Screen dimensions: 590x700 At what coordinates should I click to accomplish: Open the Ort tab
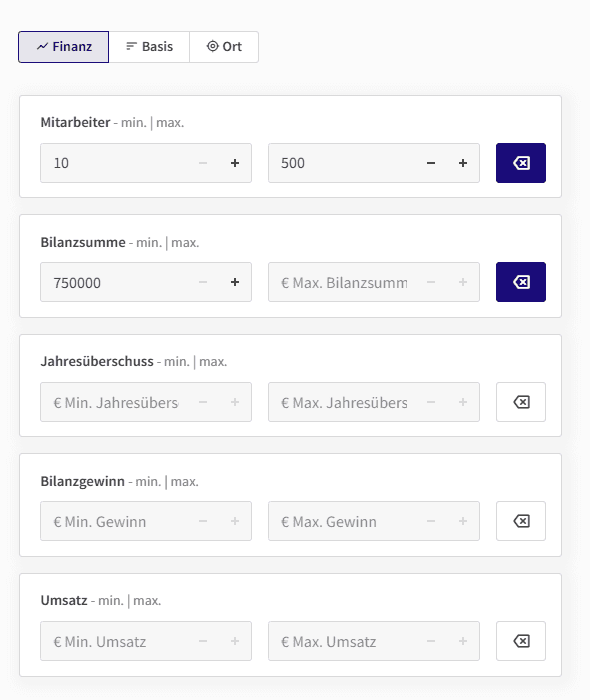[x=224, y=47]
